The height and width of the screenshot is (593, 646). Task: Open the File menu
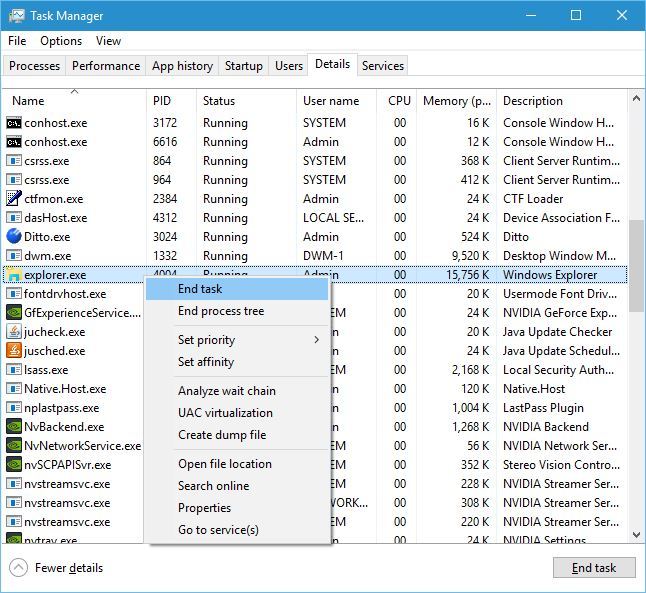[17, 41]
